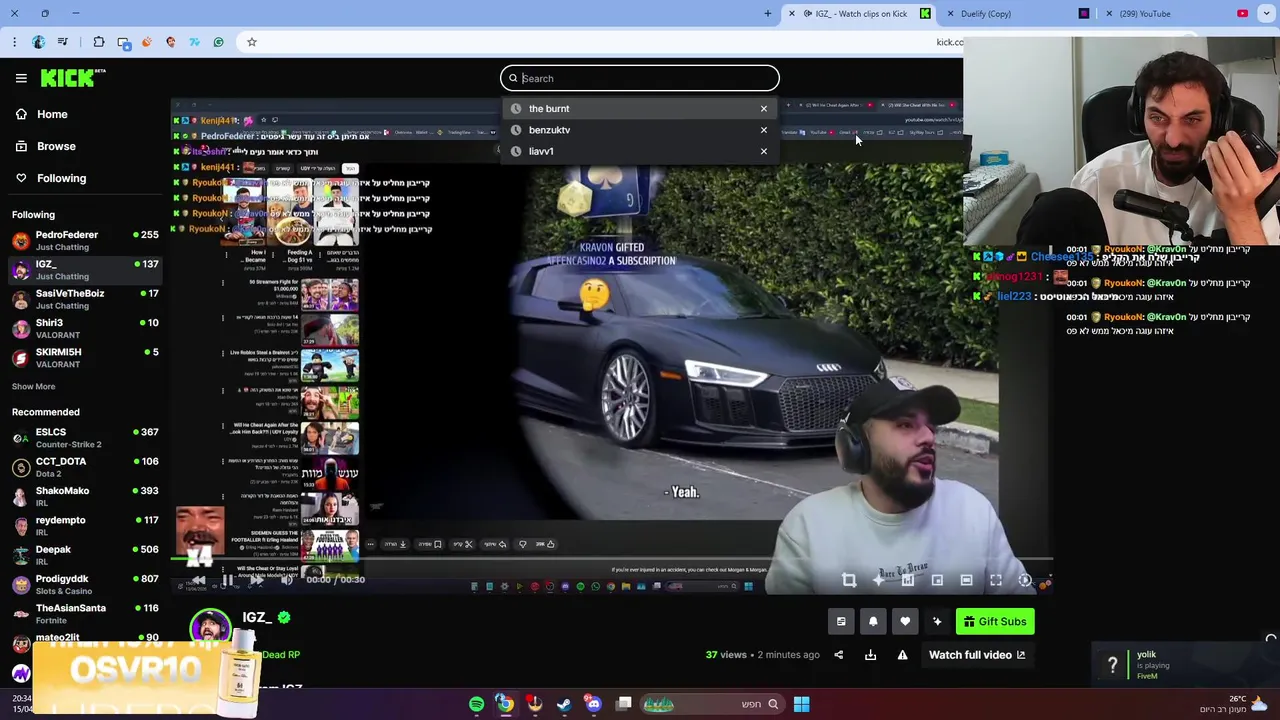1280x720 pixels.
Task: Open a new browser tab with the plus
Action: click(768, 13)
